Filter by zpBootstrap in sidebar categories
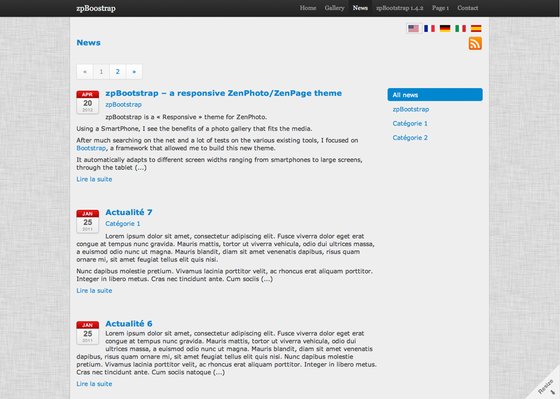 pyautogui.click(x=411, y=109)
